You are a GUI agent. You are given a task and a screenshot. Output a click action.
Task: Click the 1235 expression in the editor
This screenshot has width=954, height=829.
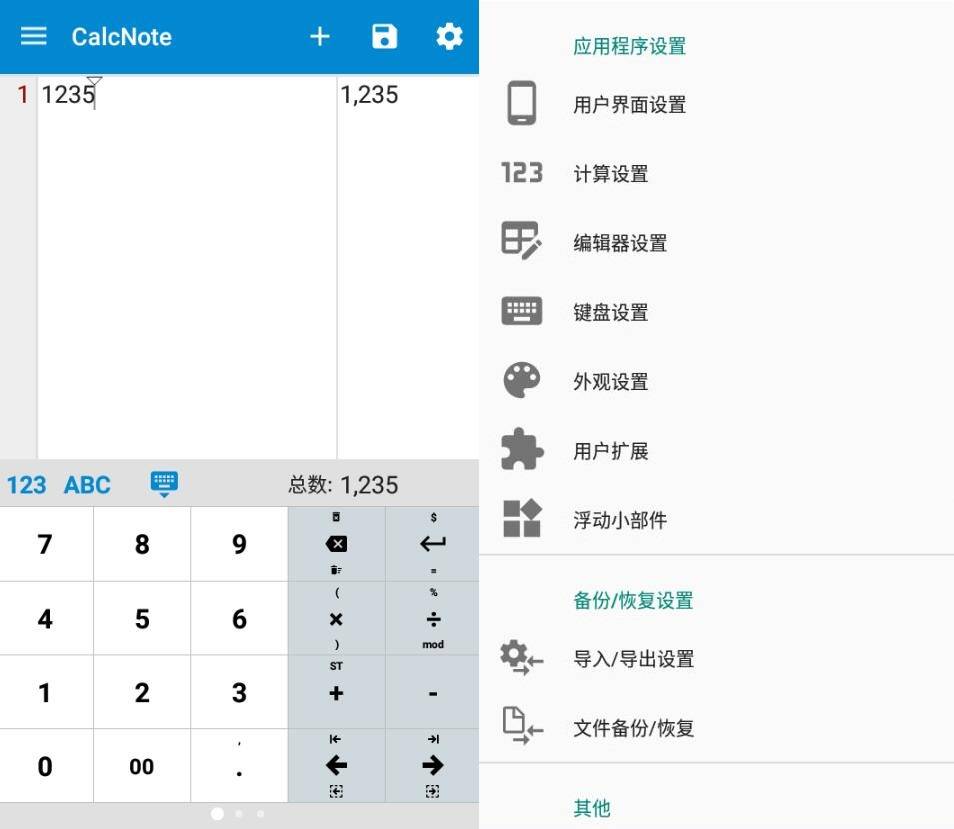point(68,94)
